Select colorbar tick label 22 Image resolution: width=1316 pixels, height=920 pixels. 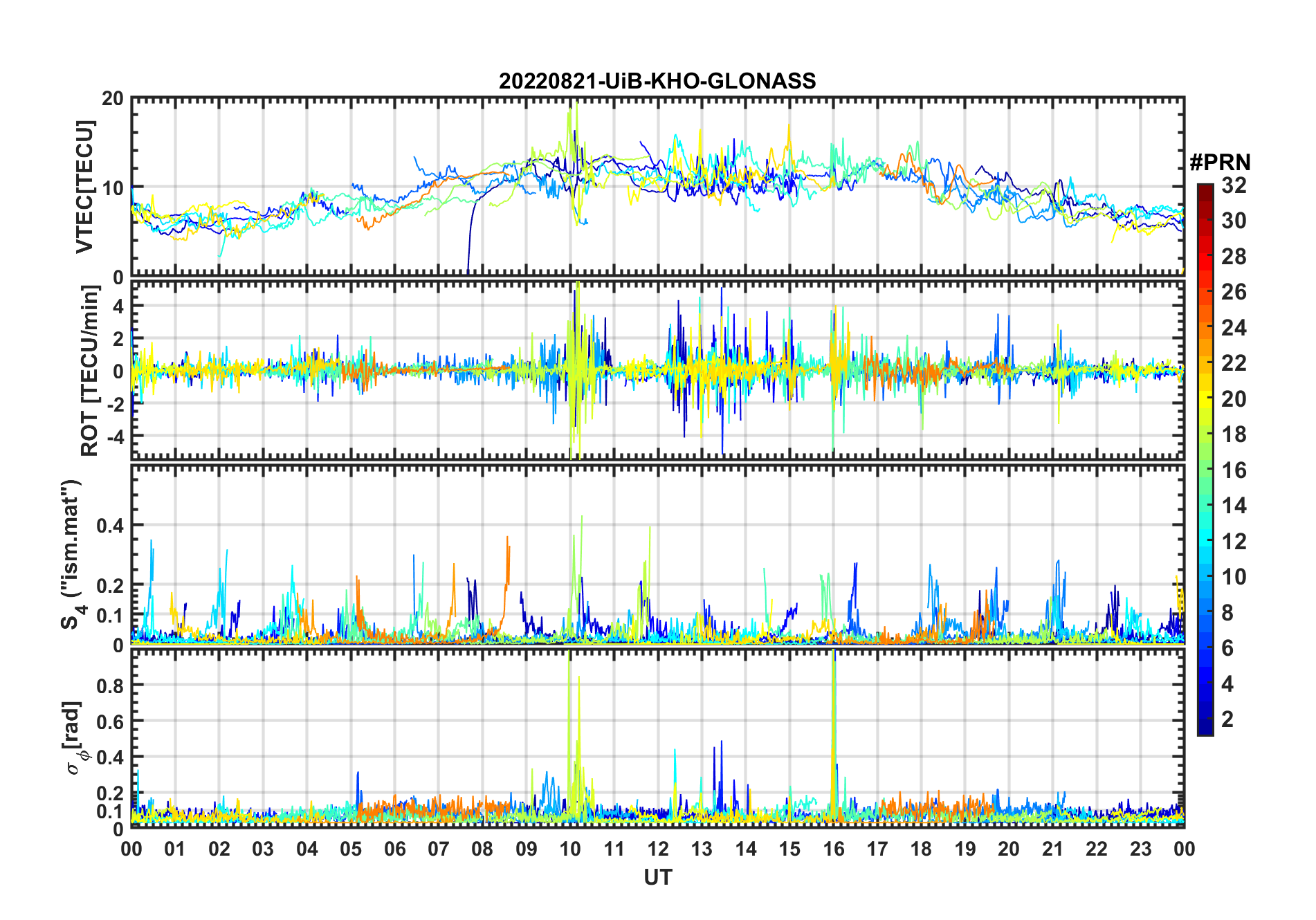coord(1234,363)
